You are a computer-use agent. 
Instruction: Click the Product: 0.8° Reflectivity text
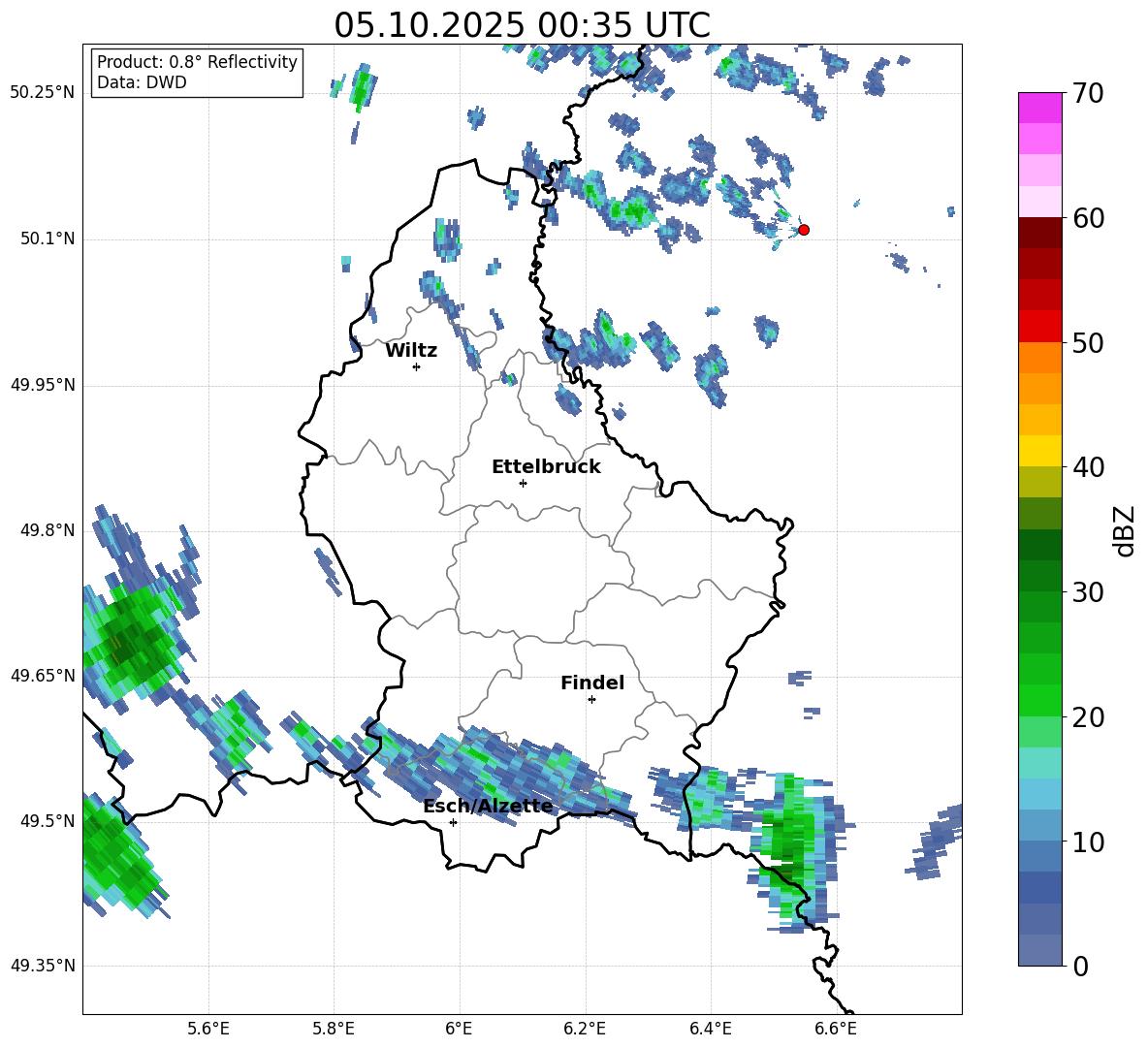(x=197, y=62)
